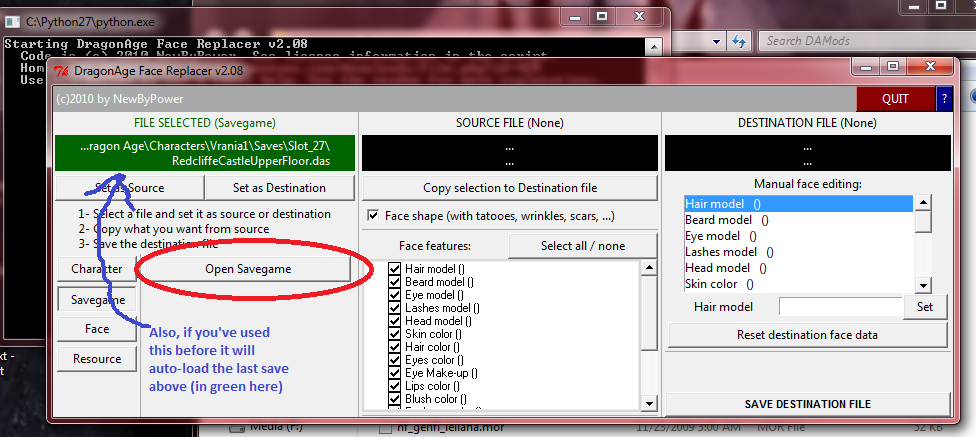976x437 pixels.
Task: Click the QUIT button
Action: tap(895, 98)
